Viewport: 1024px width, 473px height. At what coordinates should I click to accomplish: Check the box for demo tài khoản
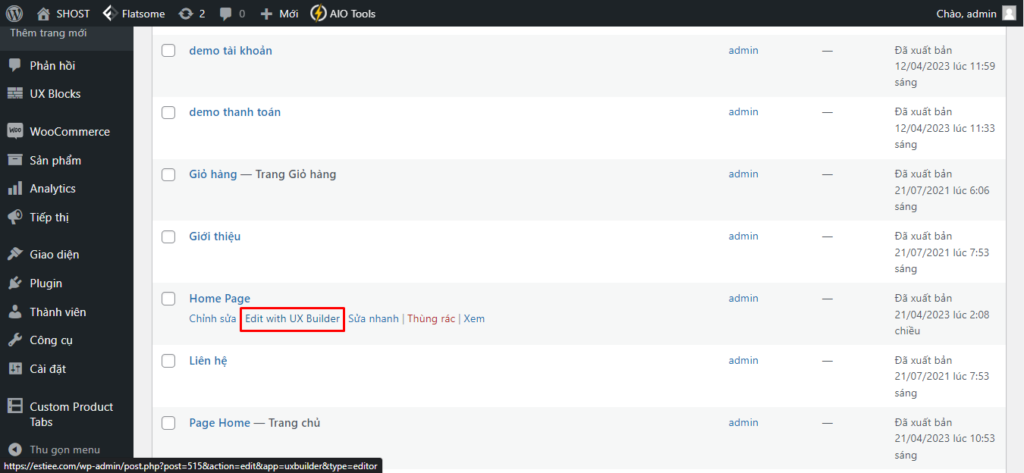pos(168,51)
